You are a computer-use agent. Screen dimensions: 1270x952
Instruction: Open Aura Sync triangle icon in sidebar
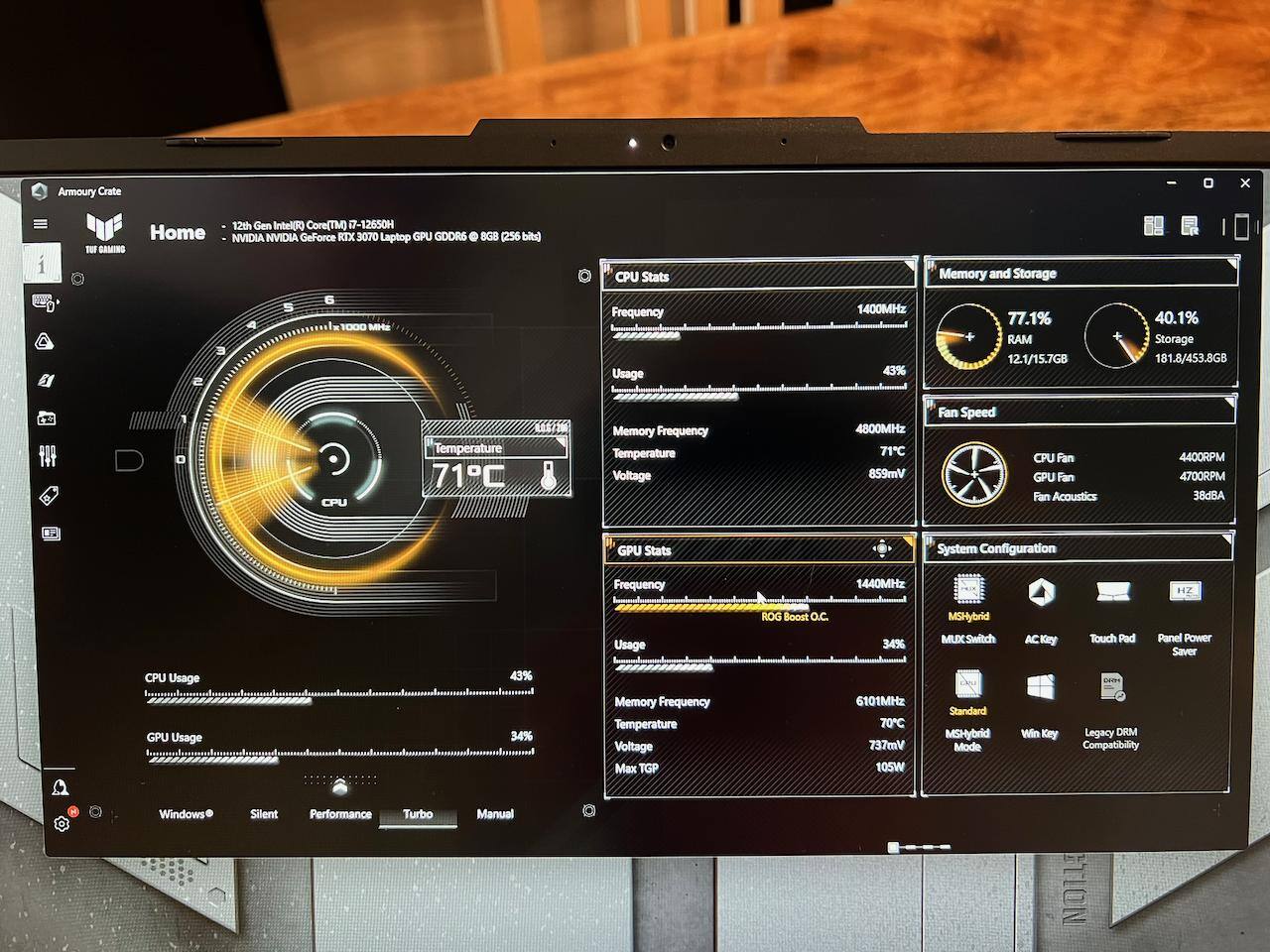coord(45,342)
